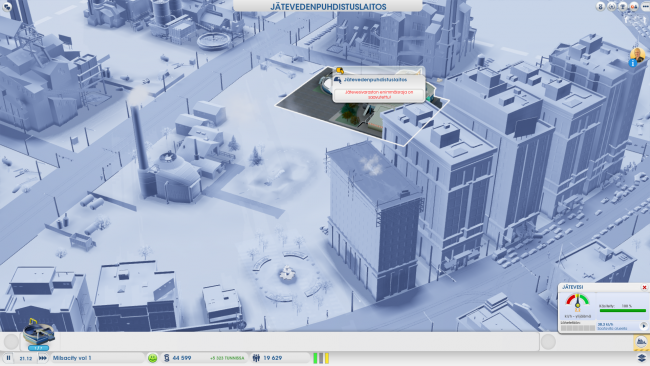The height and width of the screenshot is (366, 650).
Task: Open the happiness smiley face indicator
Action: coord(153,358)
